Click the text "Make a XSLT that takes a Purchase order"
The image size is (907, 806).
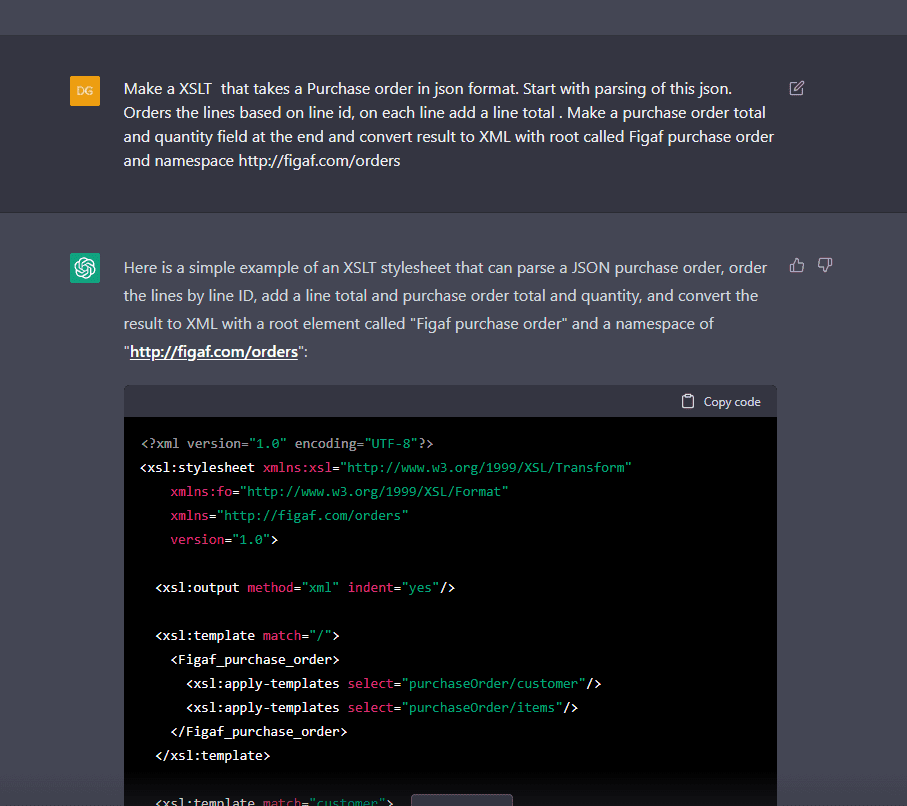(x=268, y=89)
